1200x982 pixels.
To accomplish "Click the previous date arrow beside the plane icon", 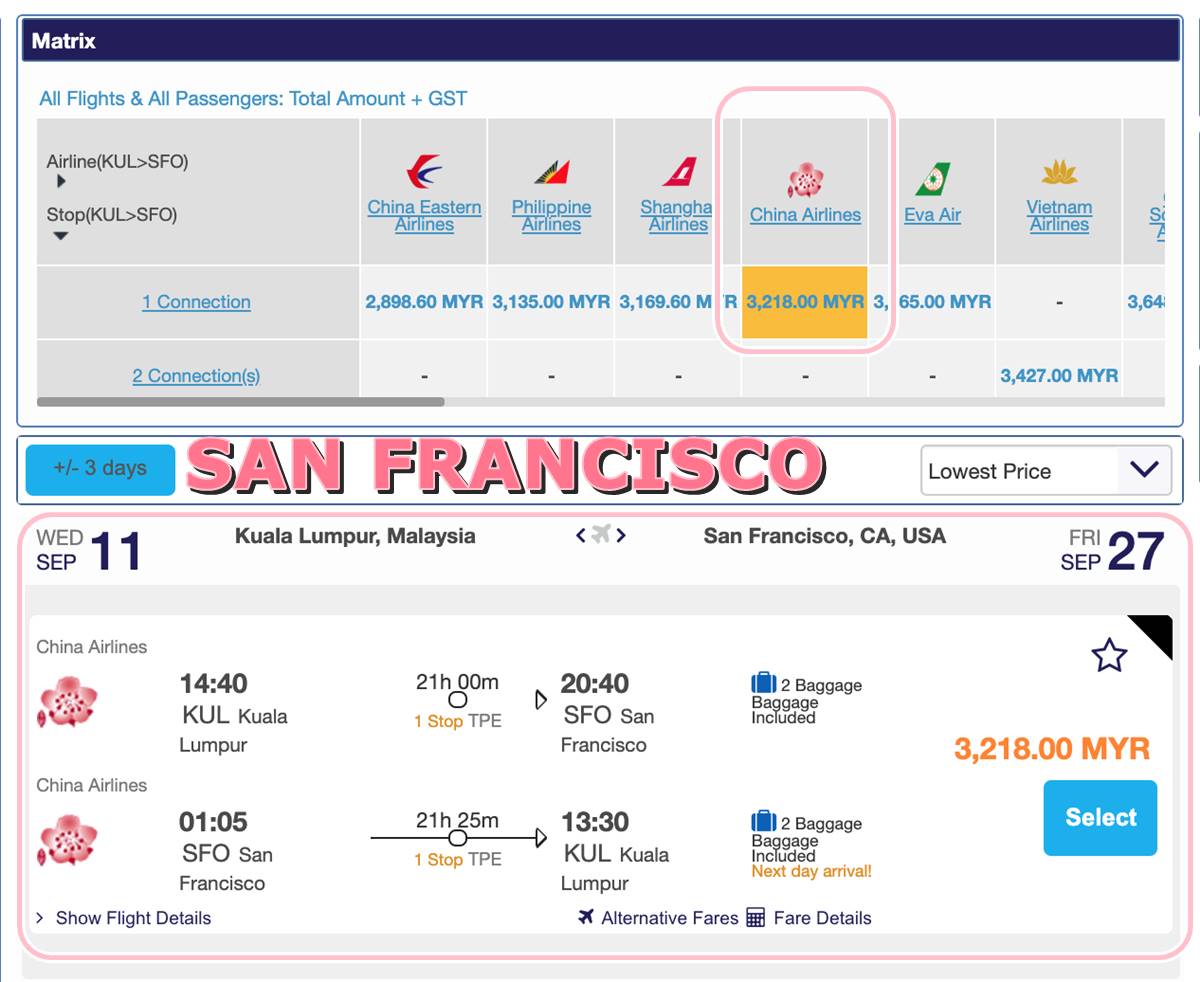I will coord(581,536).
